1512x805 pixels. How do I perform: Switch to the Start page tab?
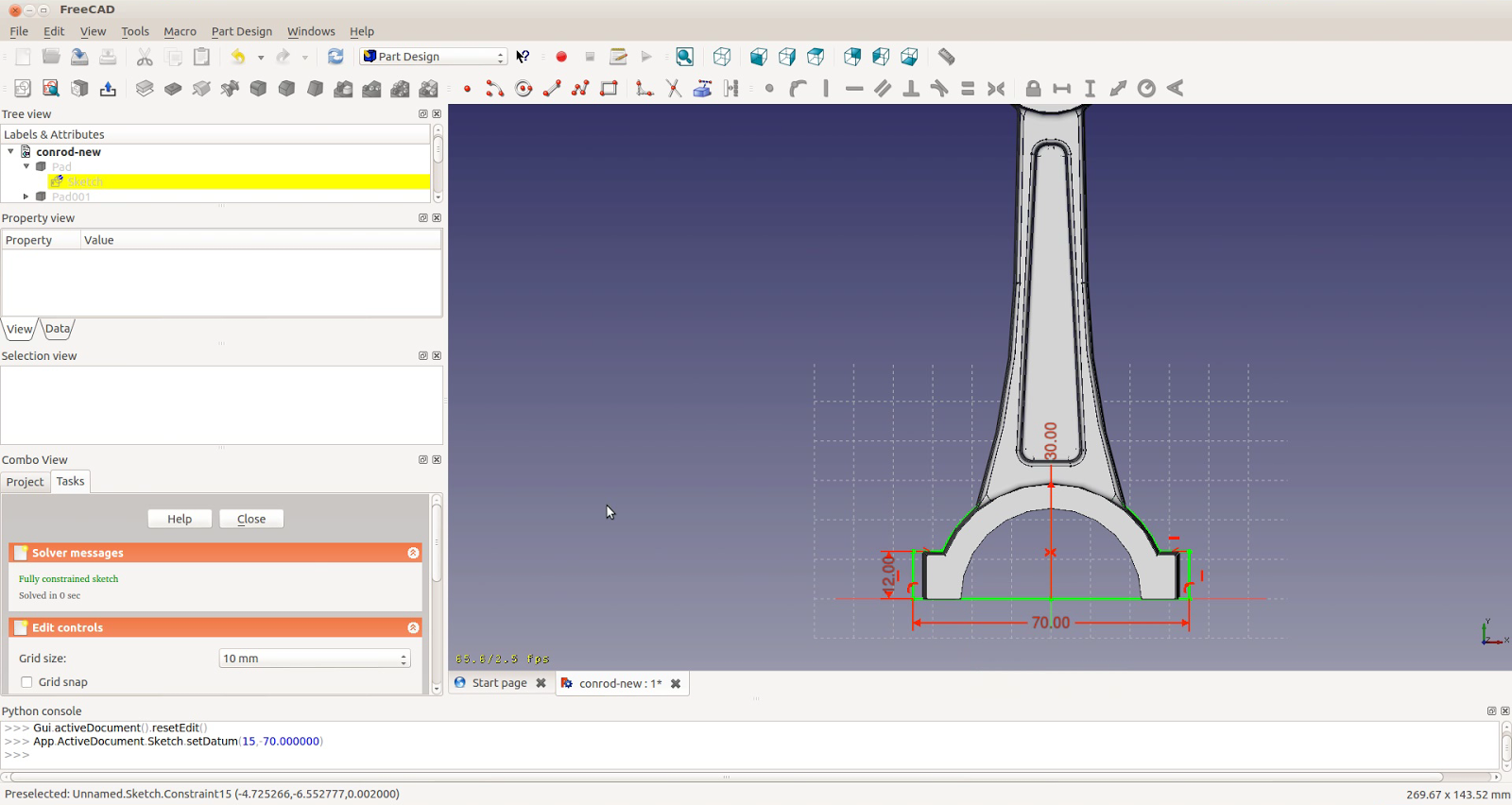pyautogui.click(x=500, y=683)
